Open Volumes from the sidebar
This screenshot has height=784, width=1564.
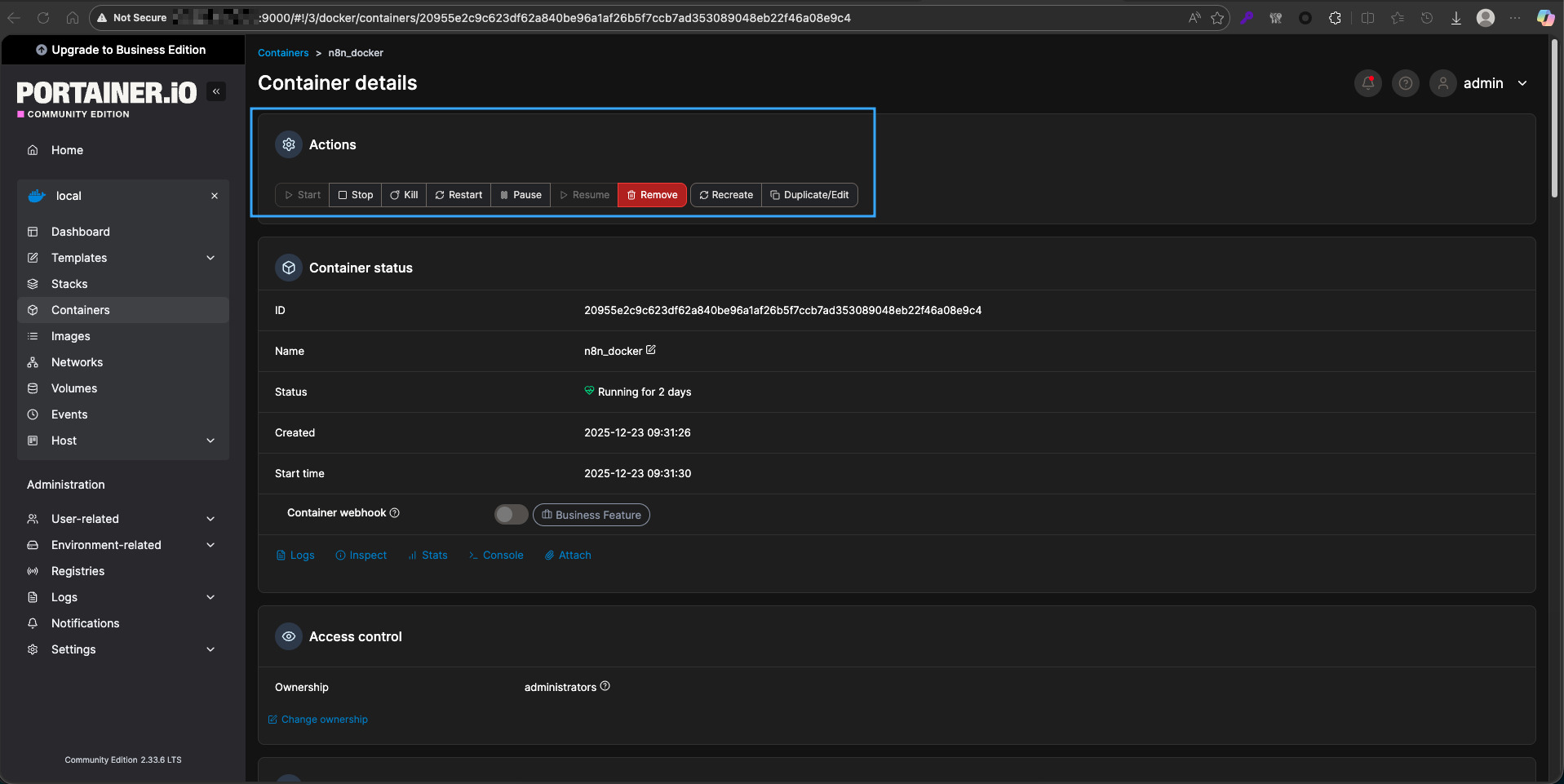(x=74, y=388)
